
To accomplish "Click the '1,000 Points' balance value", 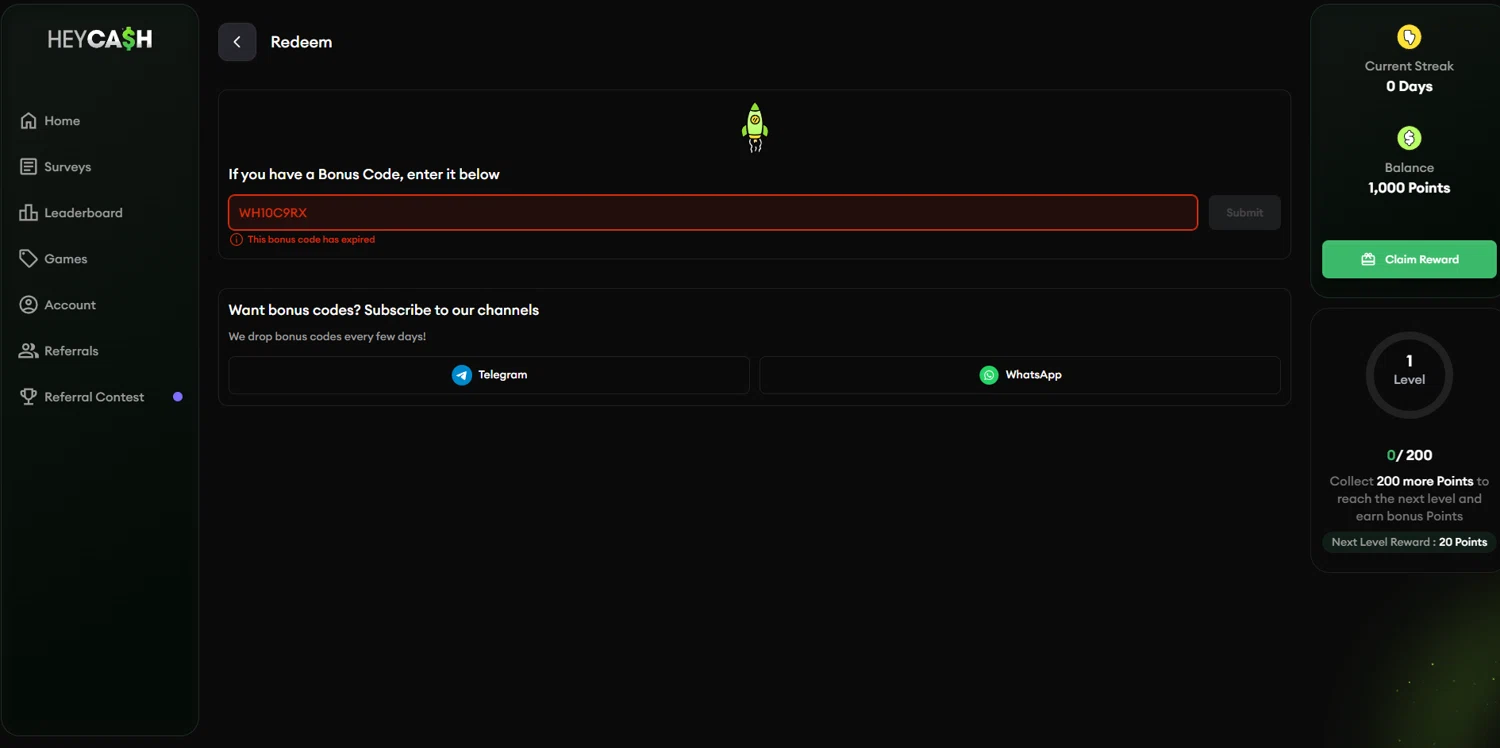I will coord(1409,188).
